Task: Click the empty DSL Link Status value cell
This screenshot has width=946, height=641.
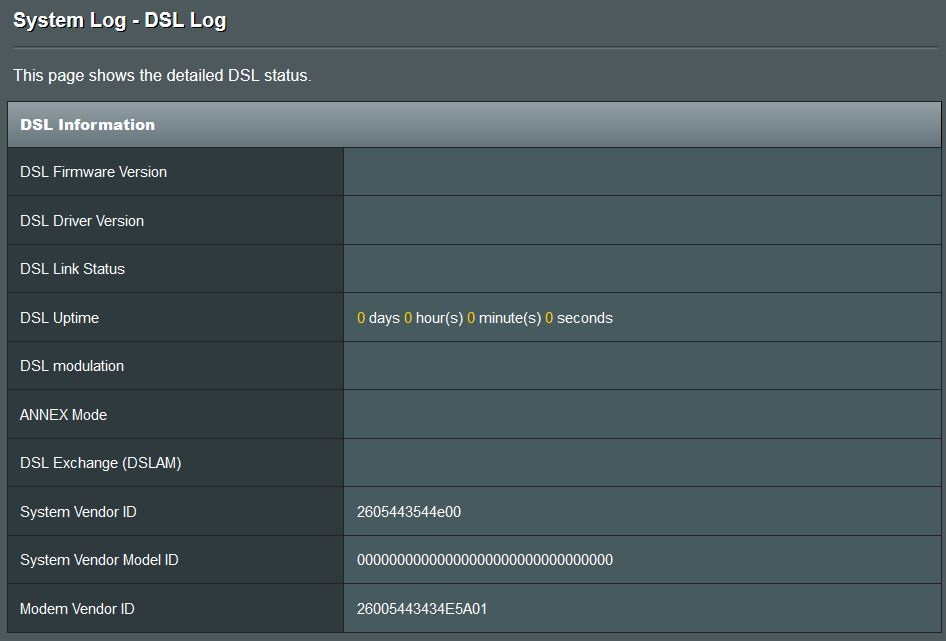Action: click(640, 268)
